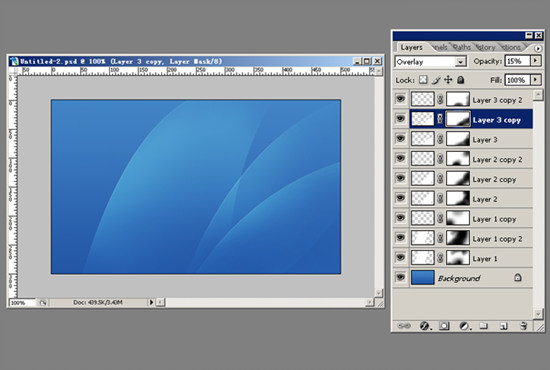
Task: Select the Layer 3 copy mask thumbnail
Action: [458, 119]
